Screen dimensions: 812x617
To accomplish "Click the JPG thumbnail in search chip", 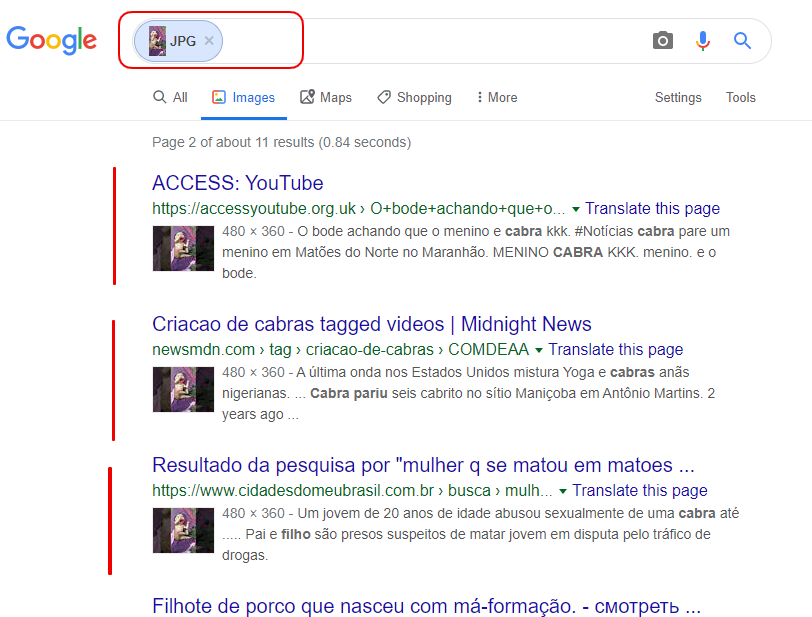I will (157, 41).
